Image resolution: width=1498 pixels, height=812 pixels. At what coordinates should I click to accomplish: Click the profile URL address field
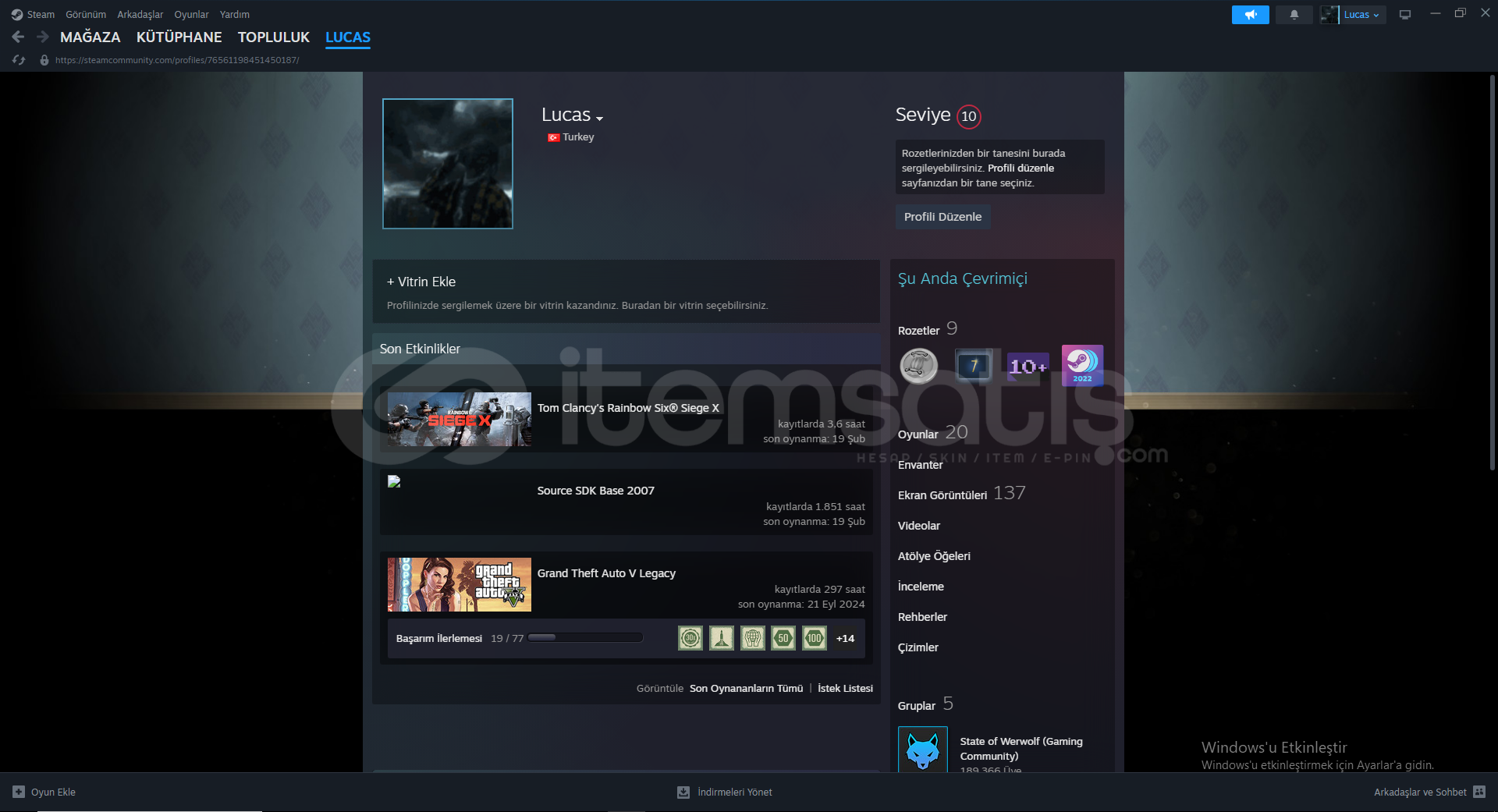point(177,60)
